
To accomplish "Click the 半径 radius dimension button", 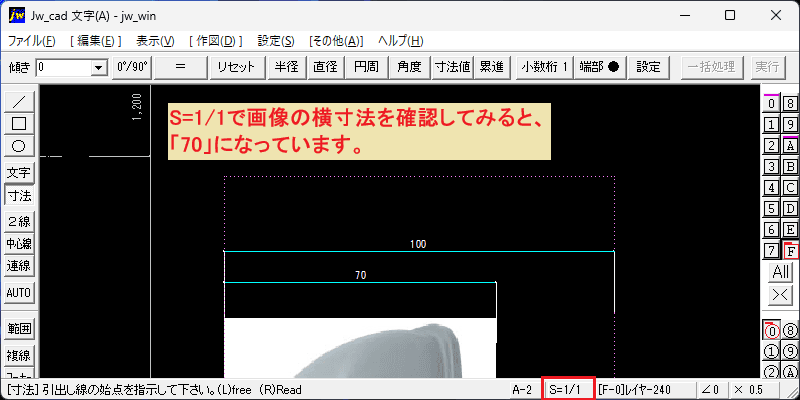I will pos(286,67).
